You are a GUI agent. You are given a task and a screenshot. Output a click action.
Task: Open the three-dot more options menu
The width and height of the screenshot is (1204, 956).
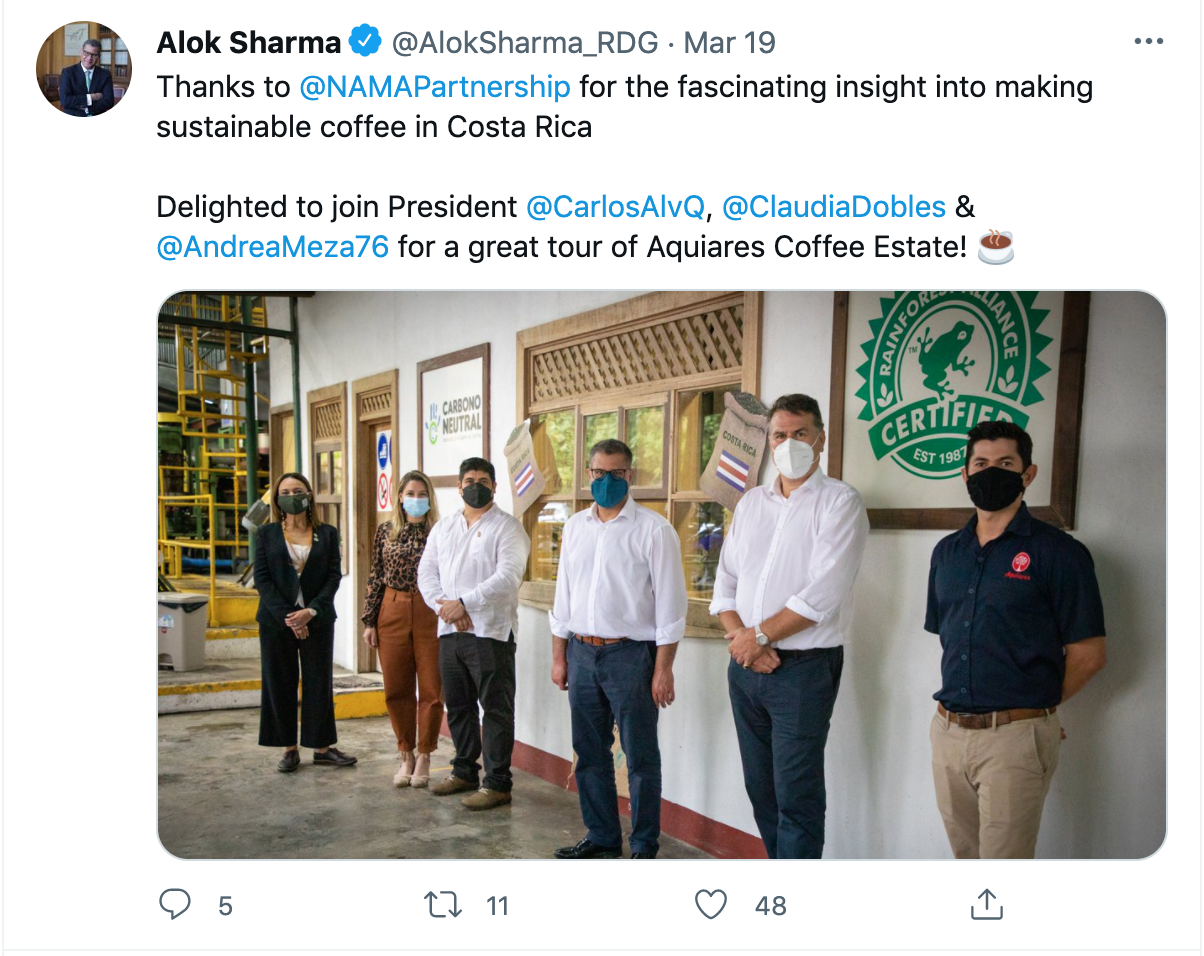[1148, 43]
